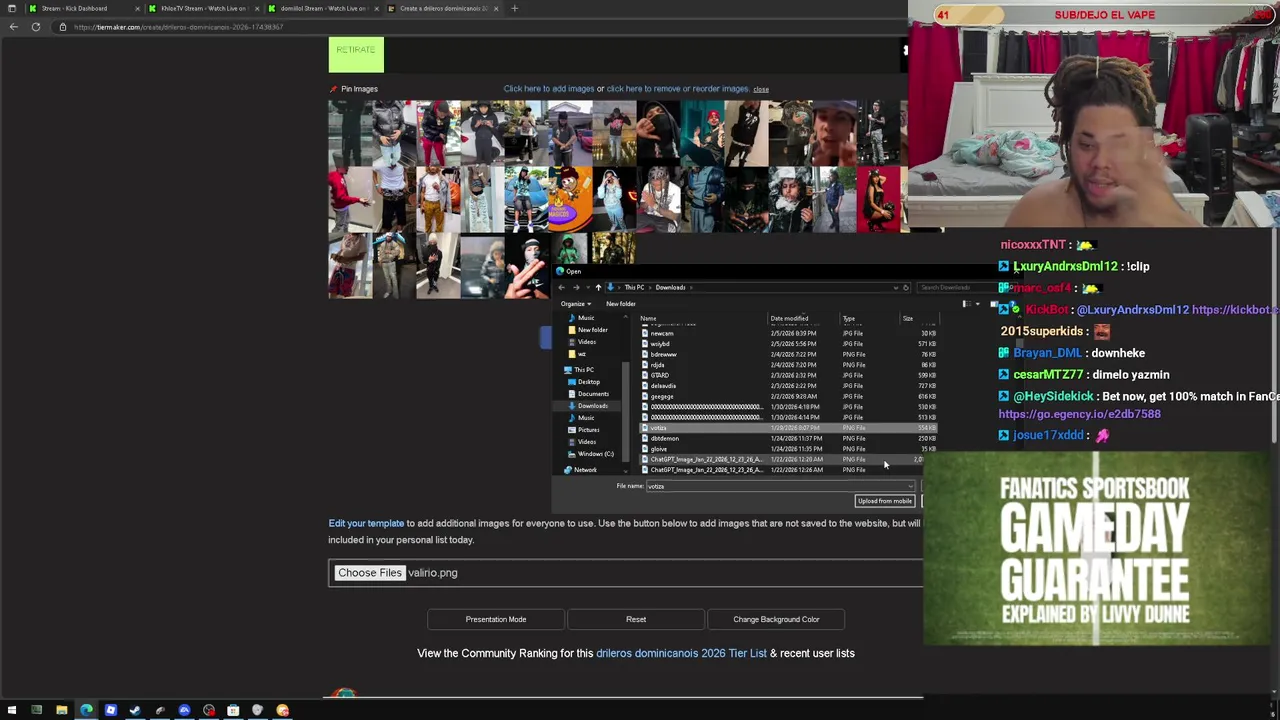Click Change Background Color button
The image size is (1280, 720).
[776, 619]
